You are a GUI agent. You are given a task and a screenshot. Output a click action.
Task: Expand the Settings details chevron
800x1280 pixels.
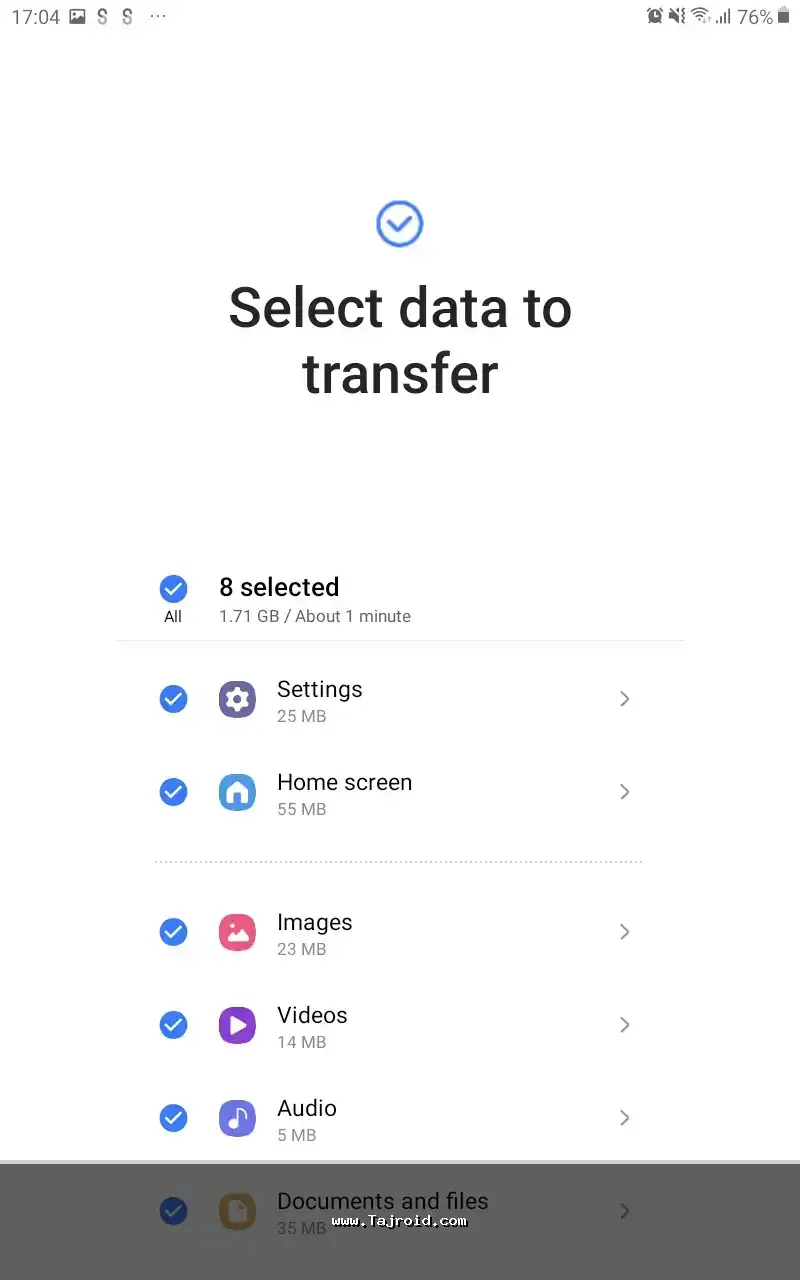(x=624, y=699)
